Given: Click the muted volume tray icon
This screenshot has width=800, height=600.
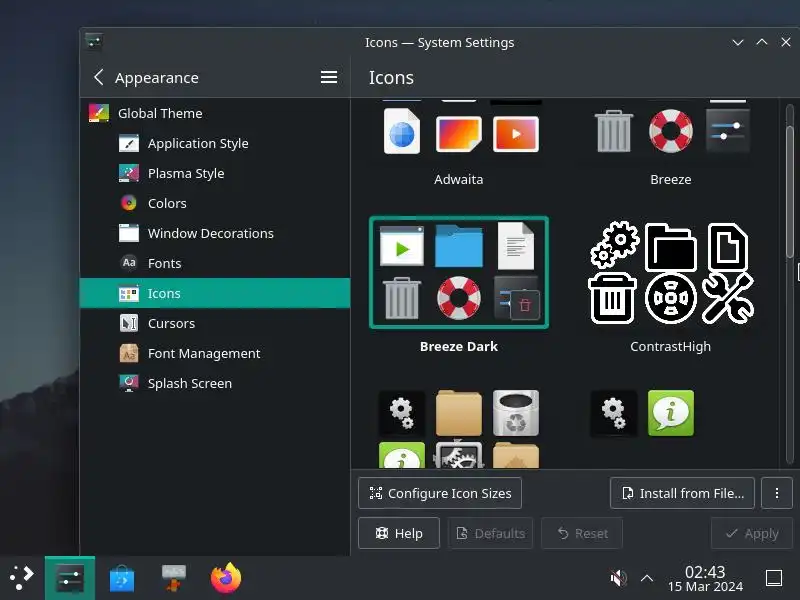Looking at the screenshot, I should 618,578.
